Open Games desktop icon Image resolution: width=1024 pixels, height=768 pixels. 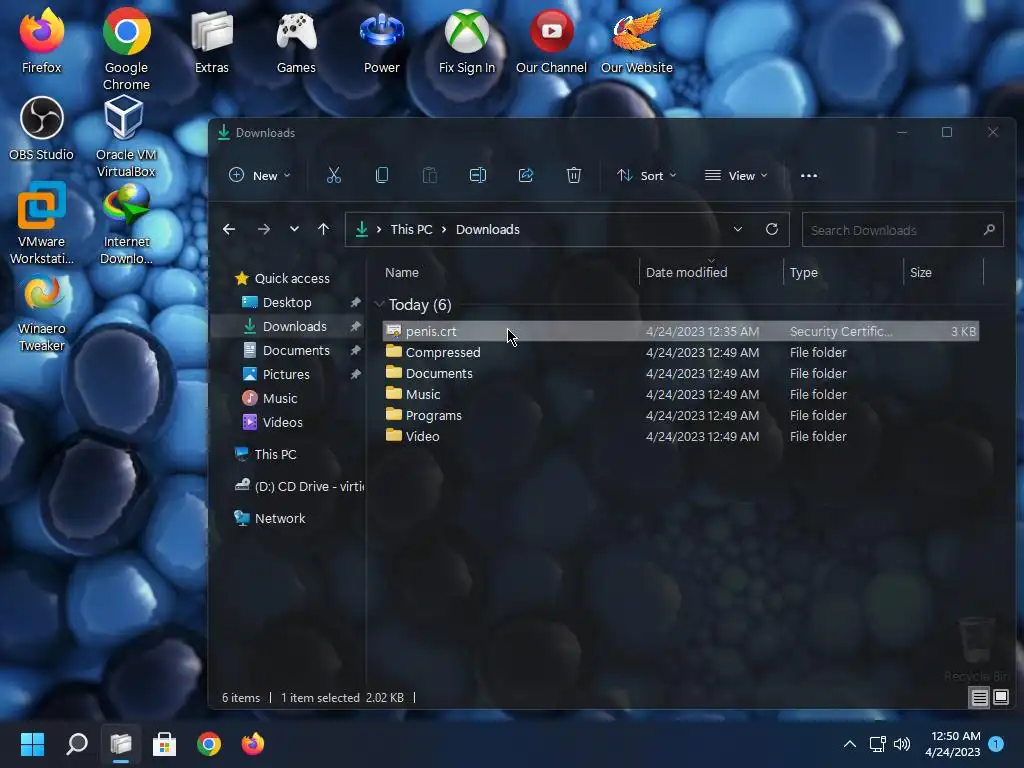tap(296, 42)
